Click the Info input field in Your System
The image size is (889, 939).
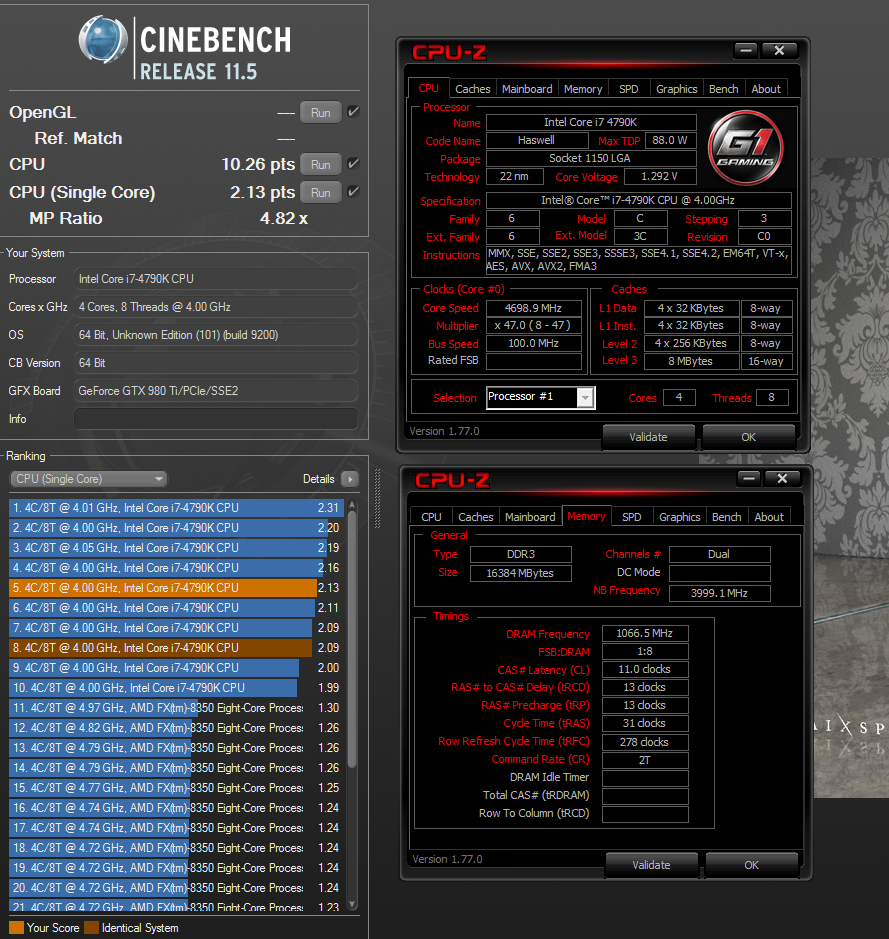coord(216,419)
